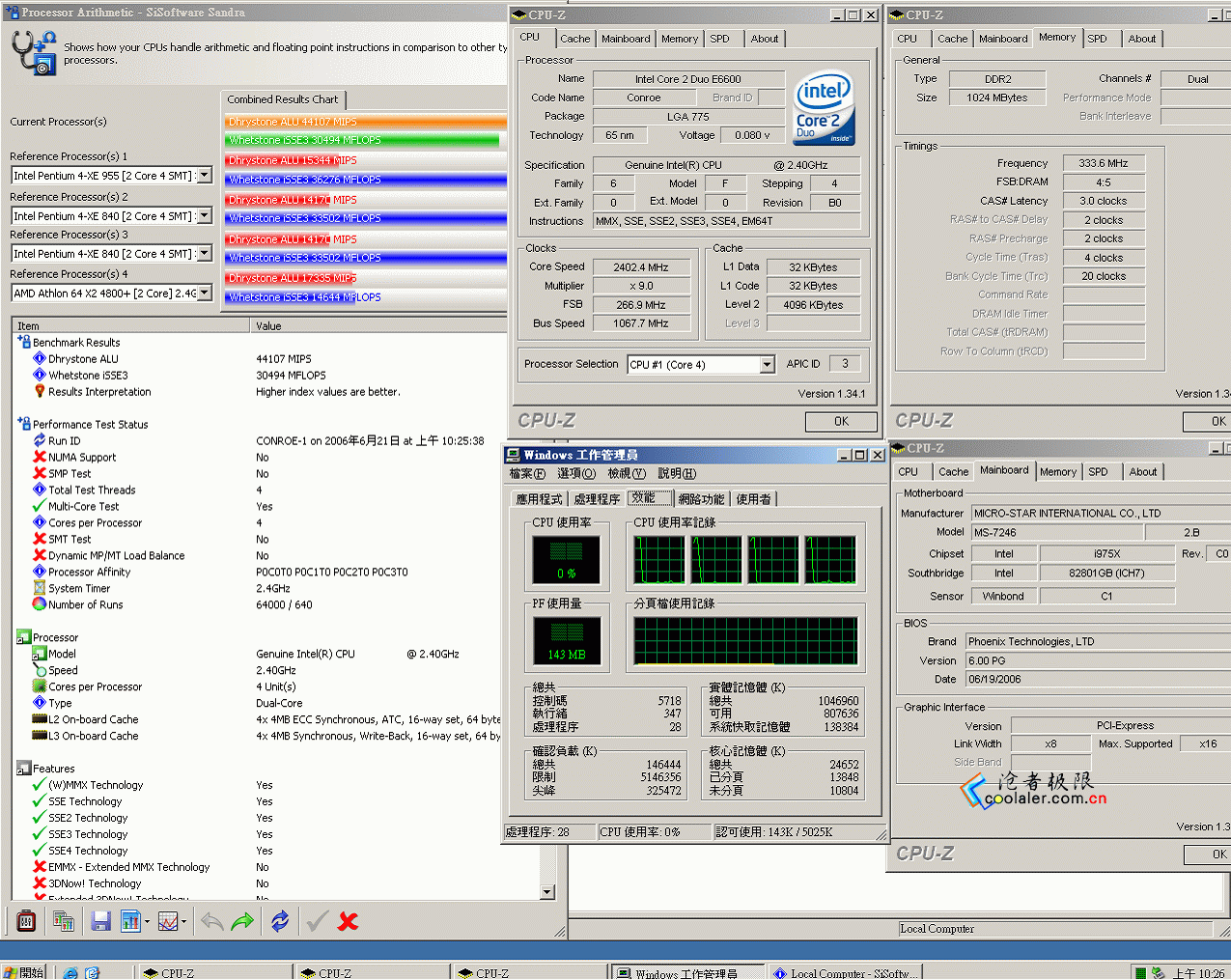1231x980 pixels.
Task: Click the 開始 Start button
Action: [23, 972]
